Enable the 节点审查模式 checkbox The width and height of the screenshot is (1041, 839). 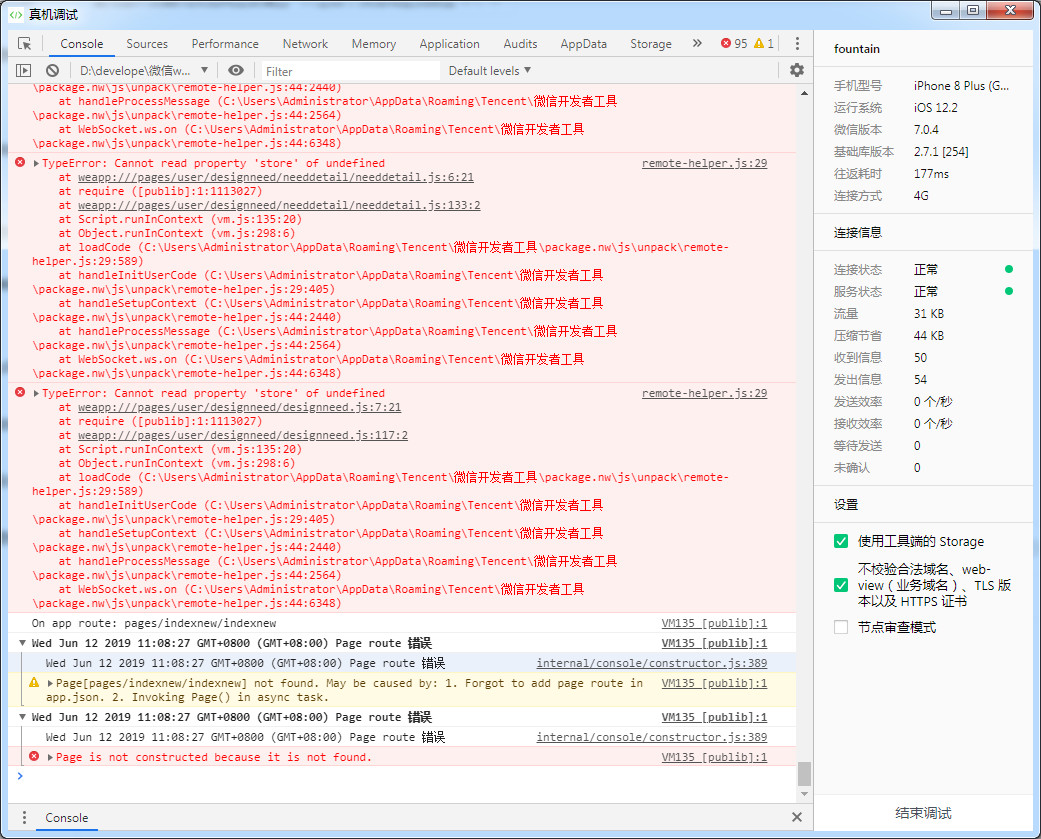(x=841, y=627)
